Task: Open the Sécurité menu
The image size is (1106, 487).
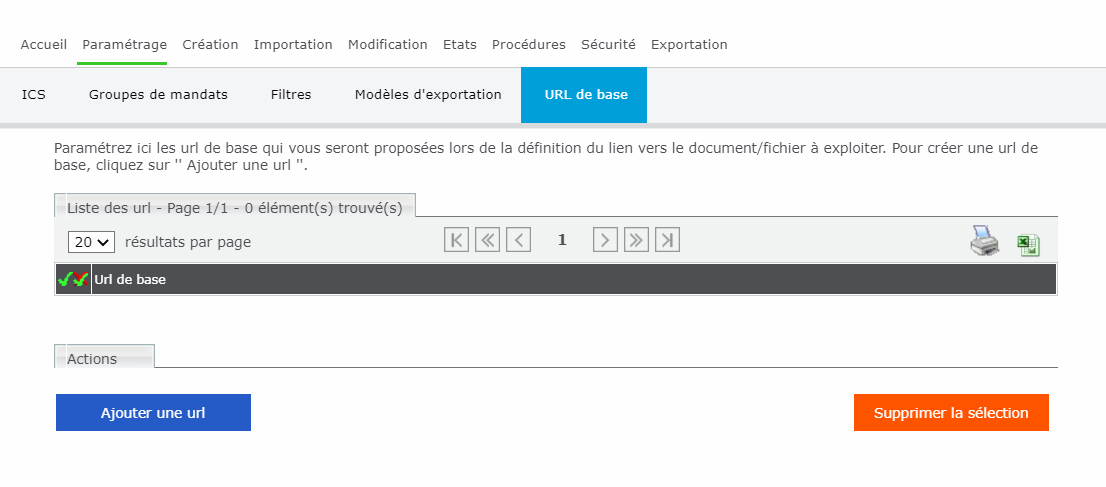Action: [x=608, y=44]
